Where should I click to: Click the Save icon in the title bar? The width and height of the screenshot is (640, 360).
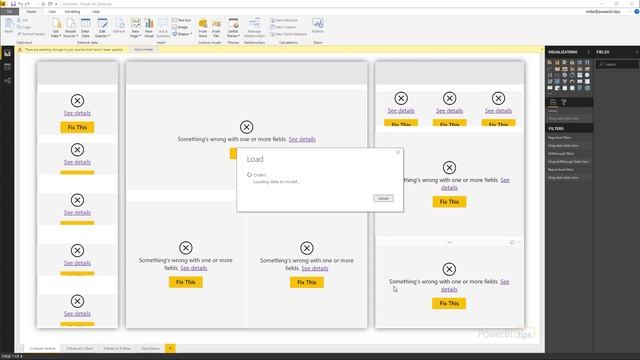13,4
